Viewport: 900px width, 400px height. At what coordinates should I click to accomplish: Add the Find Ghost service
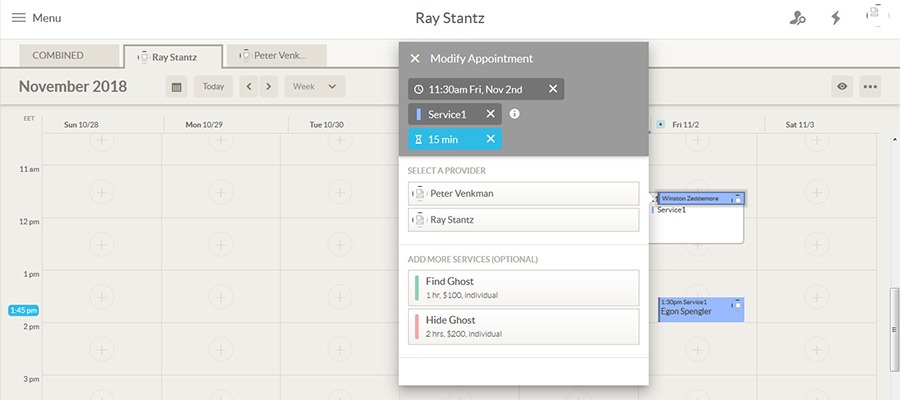523,288
